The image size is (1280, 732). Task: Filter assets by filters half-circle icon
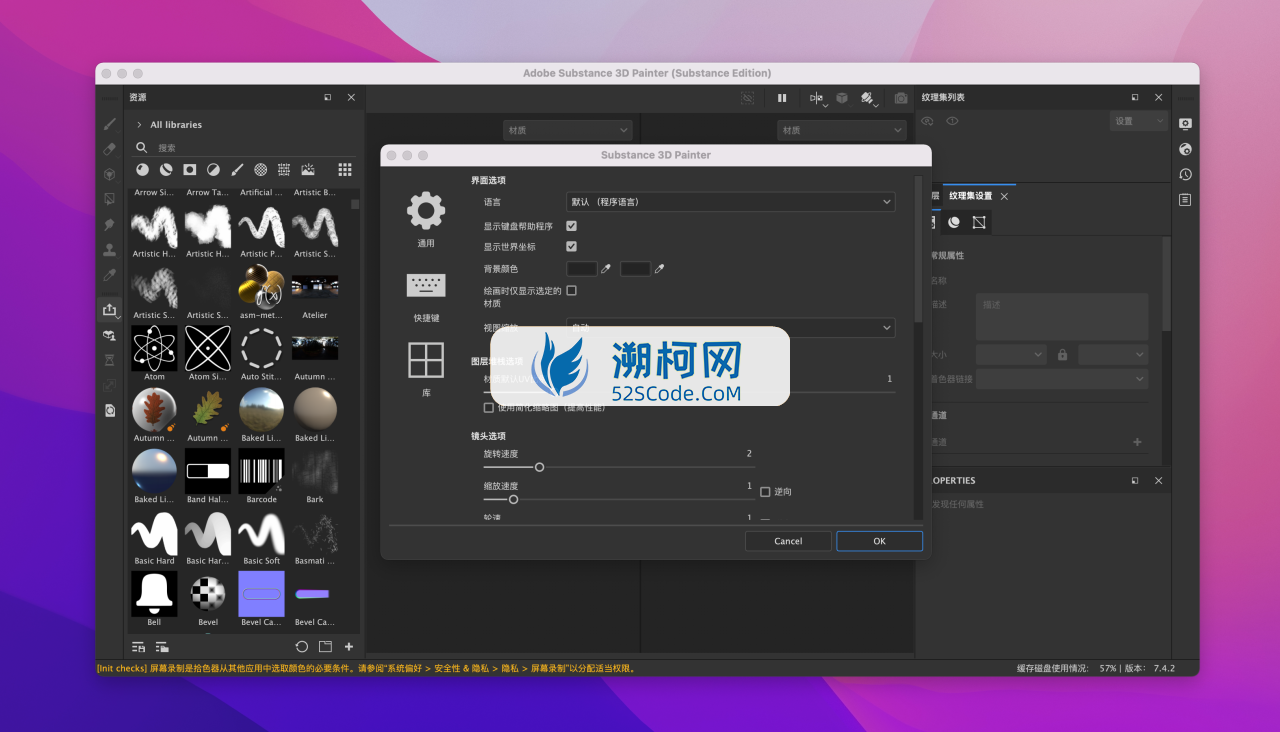coord(213,170)
